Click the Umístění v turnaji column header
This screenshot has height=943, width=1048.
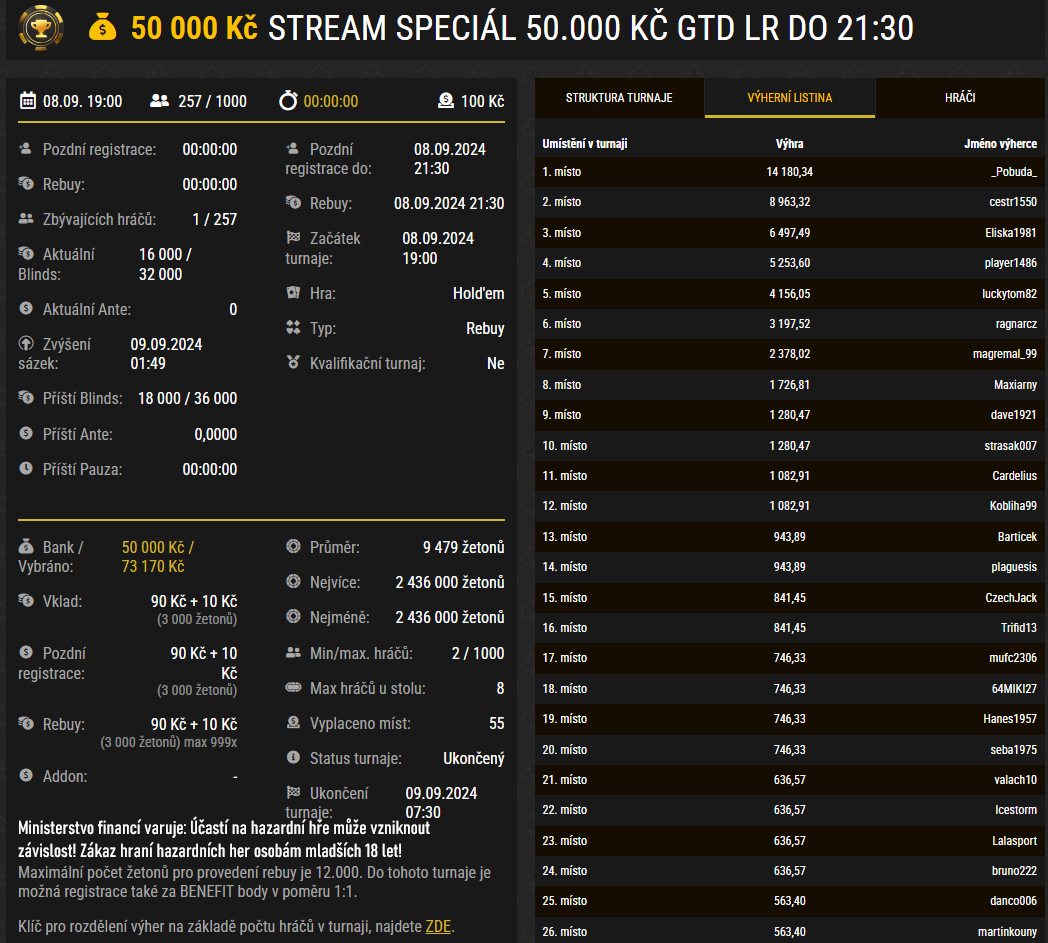(584, 144)
